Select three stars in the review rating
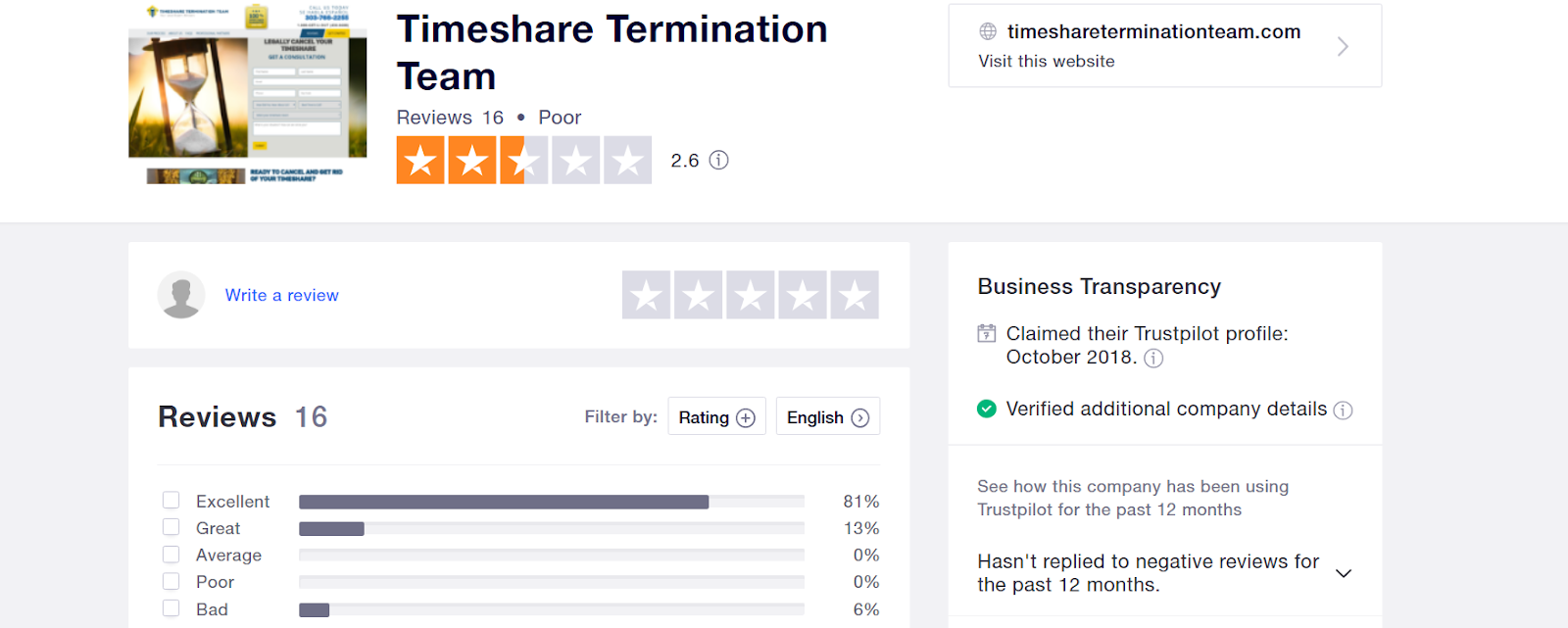The height and width of the screenshot is (628, 1568). [x=751, y=295]
